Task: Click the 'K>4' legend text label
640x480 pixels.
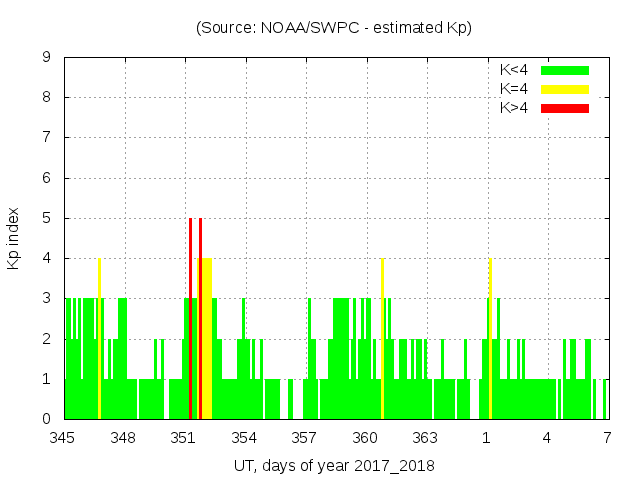Action: tap(514, 107)
